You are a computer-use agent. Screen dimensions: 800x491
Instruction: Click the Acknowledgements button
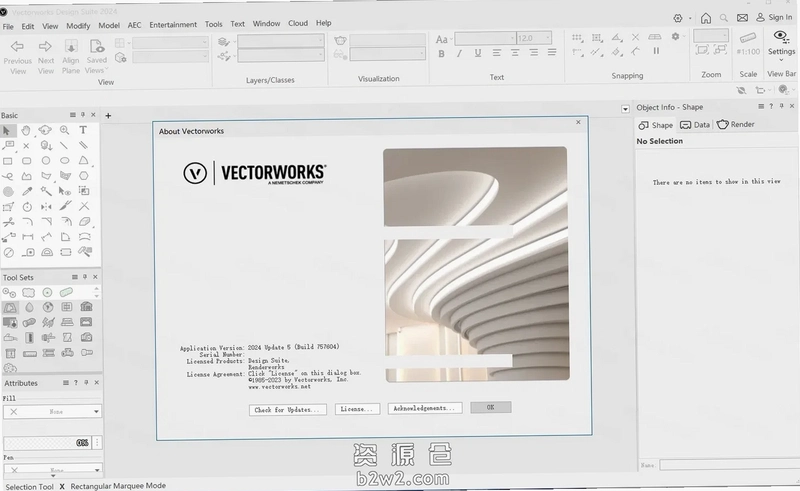tap(424, 408)
